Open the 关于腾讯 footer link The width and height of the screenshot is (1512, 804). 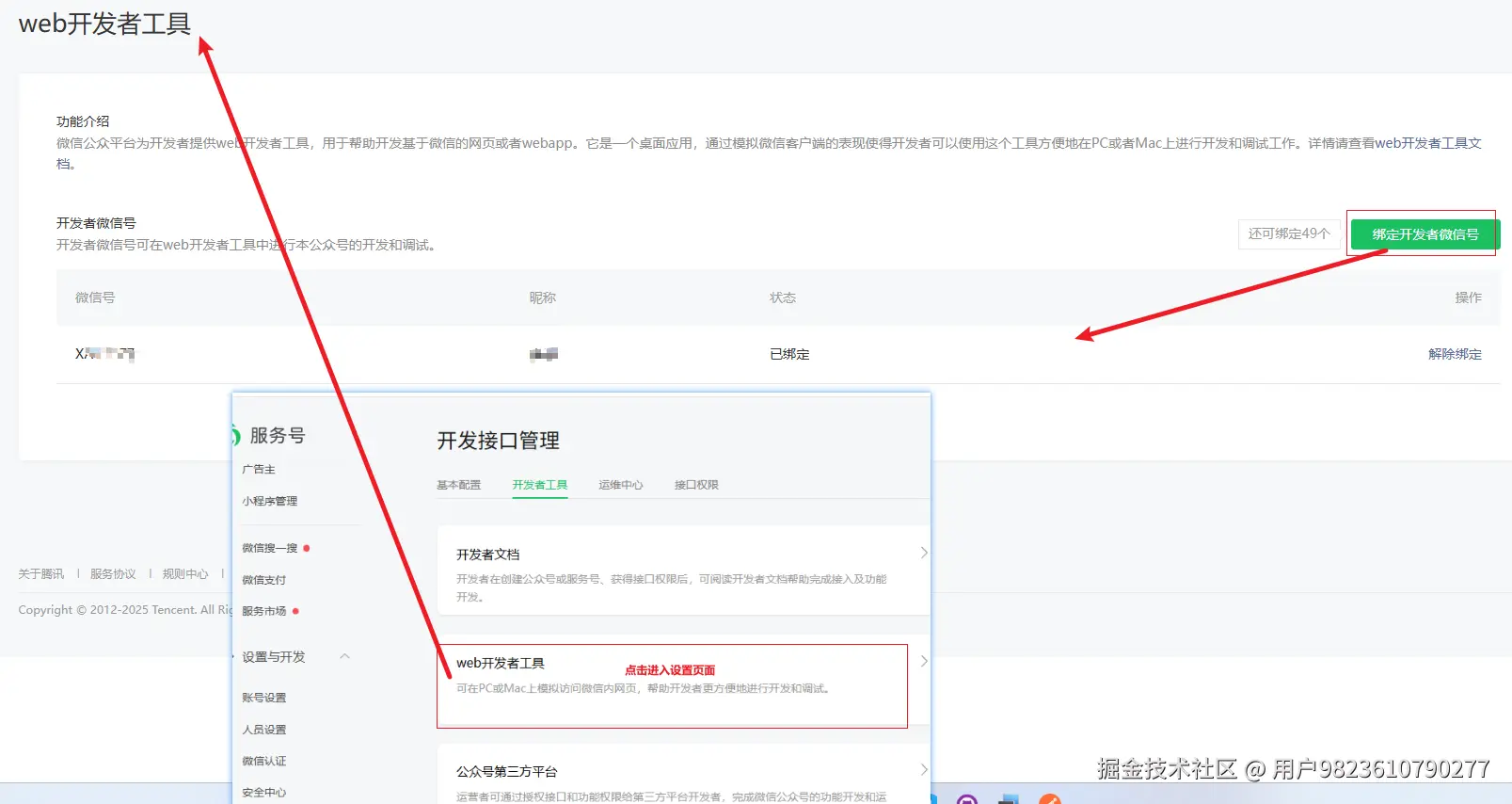pos(41,573)
